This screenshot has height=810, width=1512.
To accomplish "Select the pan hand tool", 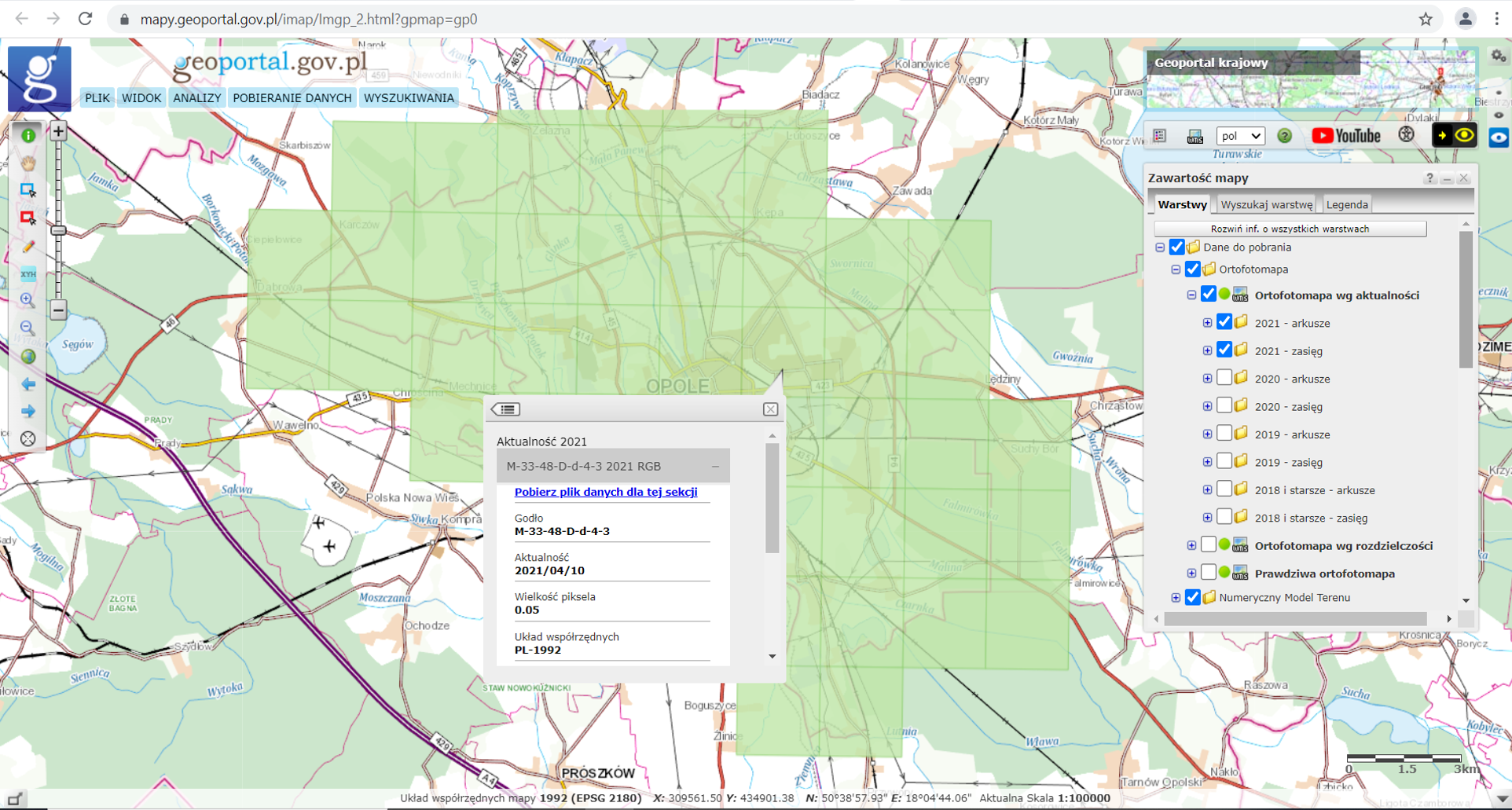I will point(28,163).
